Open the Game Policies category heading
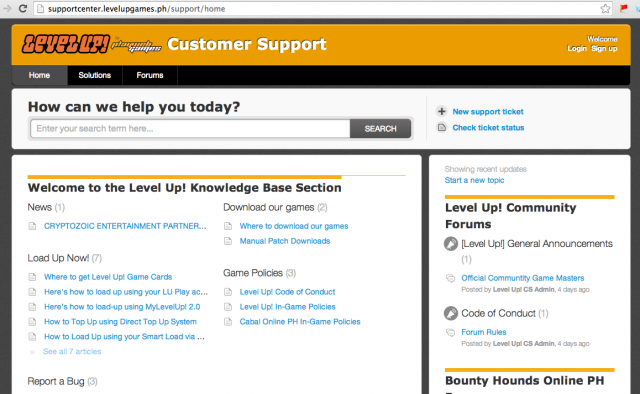Image resolution: width=640 pixels, height=394 pixels. [x=253, y=273]
